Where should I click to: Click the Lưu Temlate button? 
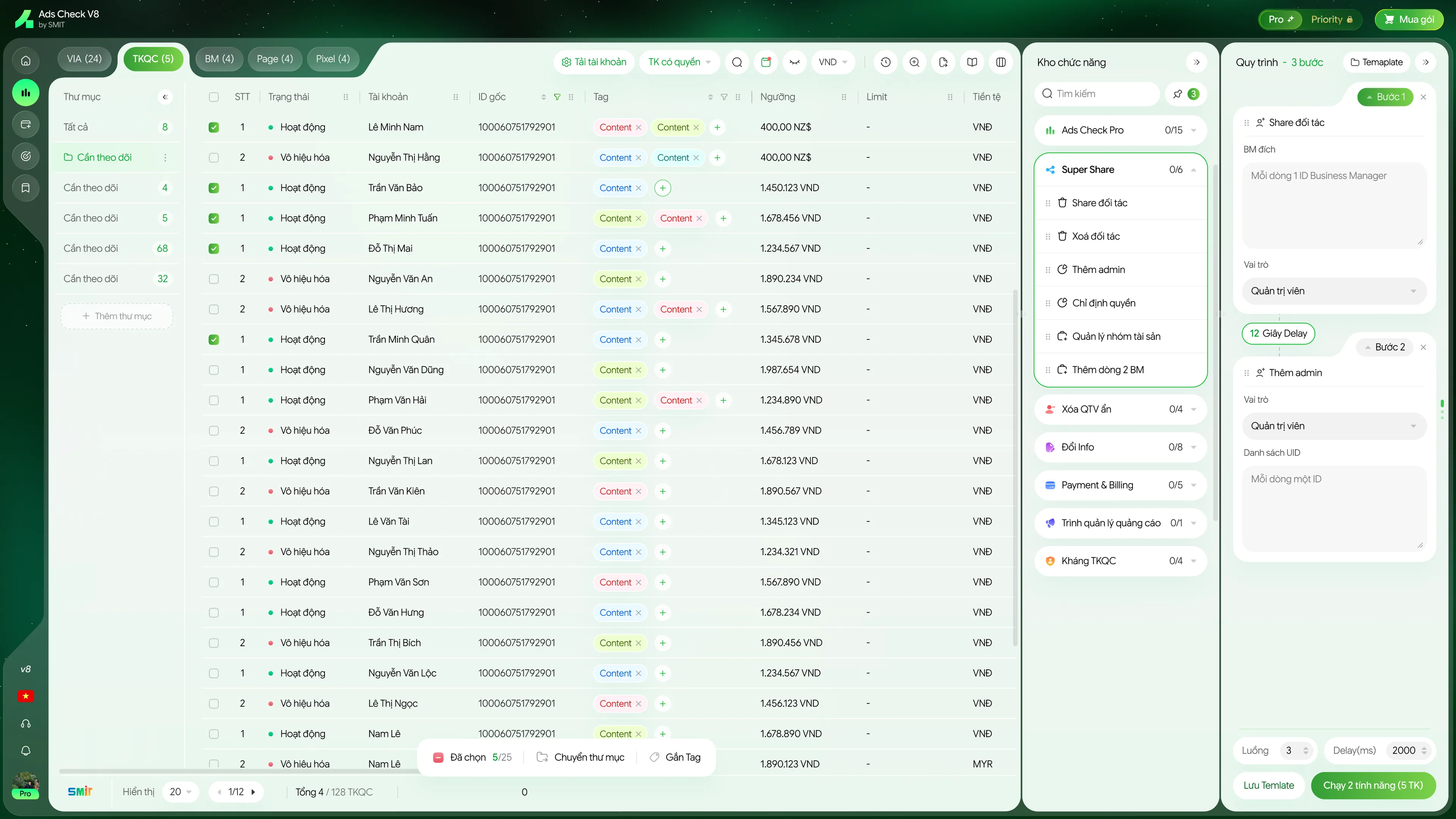pos(1268,786)
